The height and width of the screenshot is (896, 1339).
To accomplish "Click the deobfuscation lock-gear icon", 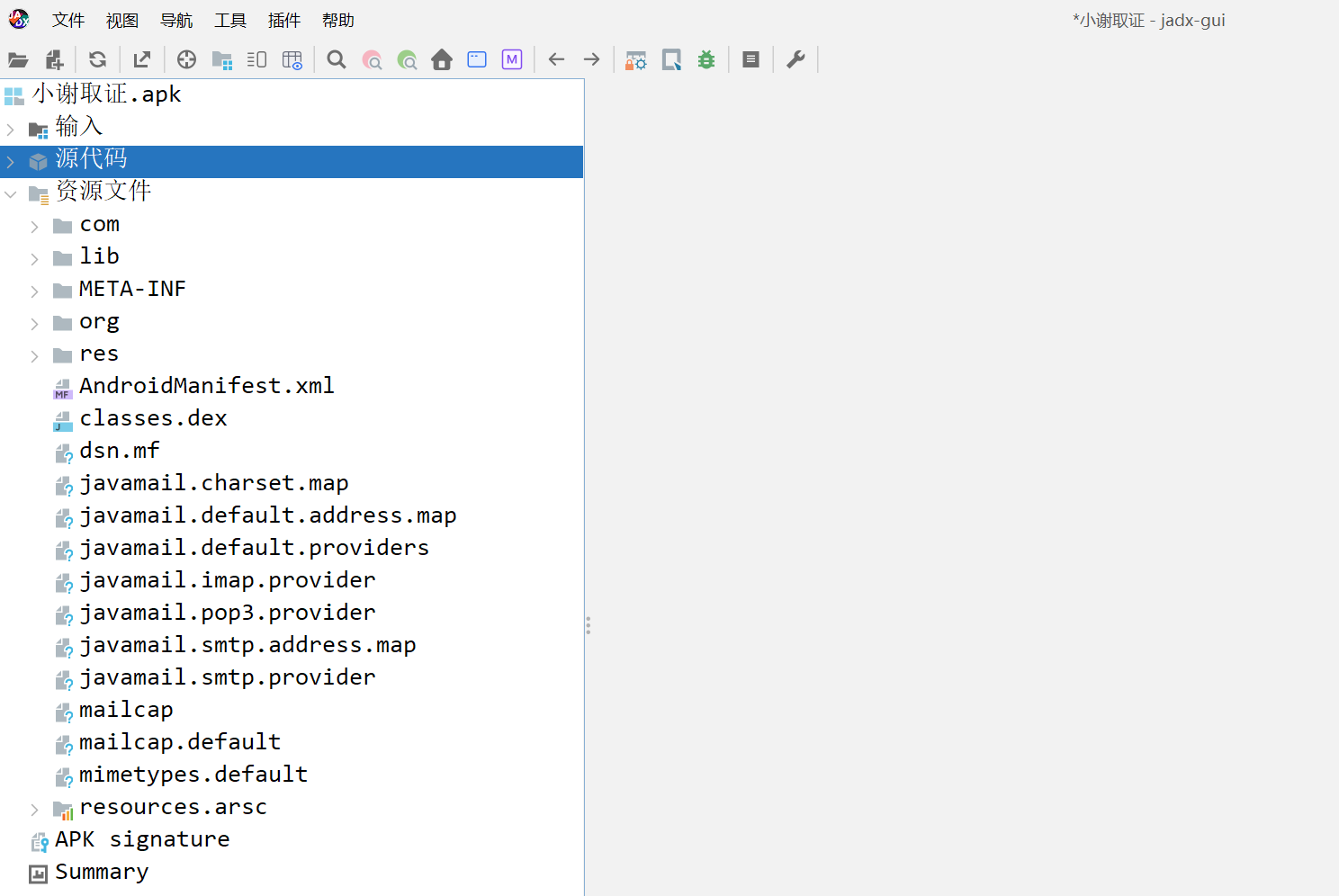I will click(x=636, y=60).
